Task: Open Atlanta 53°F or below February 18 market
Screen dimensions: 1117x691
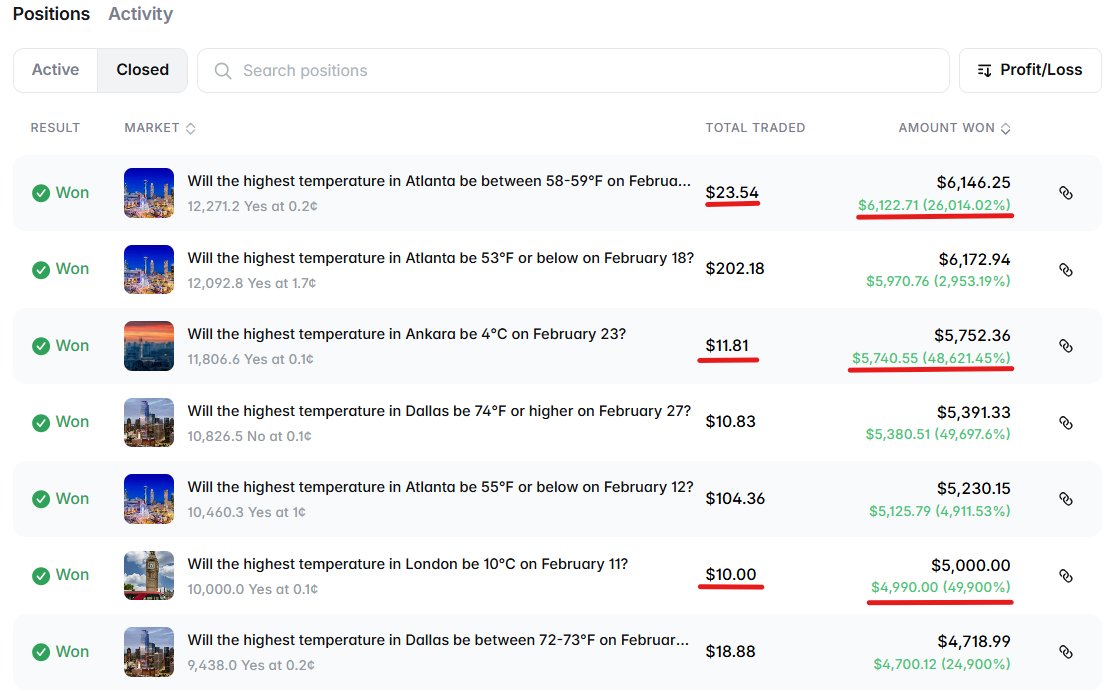Action: pyautogui.click(x=440, y=258)
